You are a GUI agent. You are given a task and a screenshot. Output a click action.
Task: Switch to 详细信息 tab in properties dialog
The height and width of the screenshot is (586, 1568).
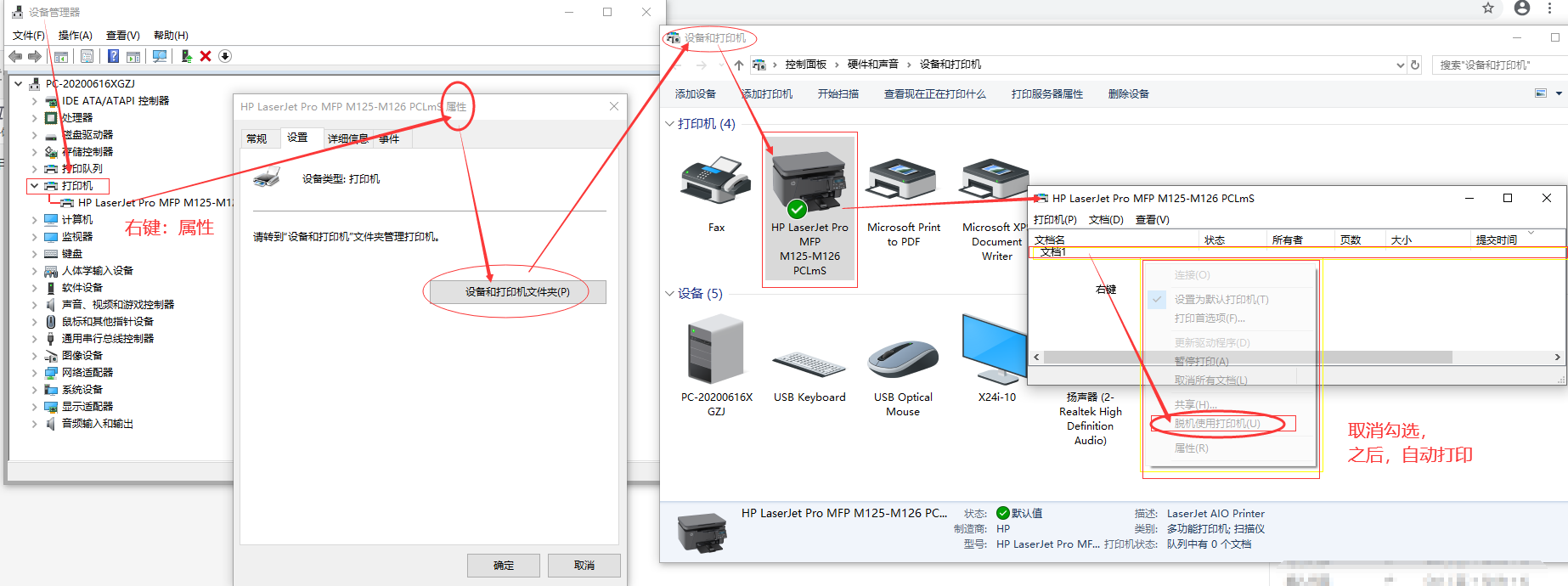pyautogui.click(x=347, y=138)
